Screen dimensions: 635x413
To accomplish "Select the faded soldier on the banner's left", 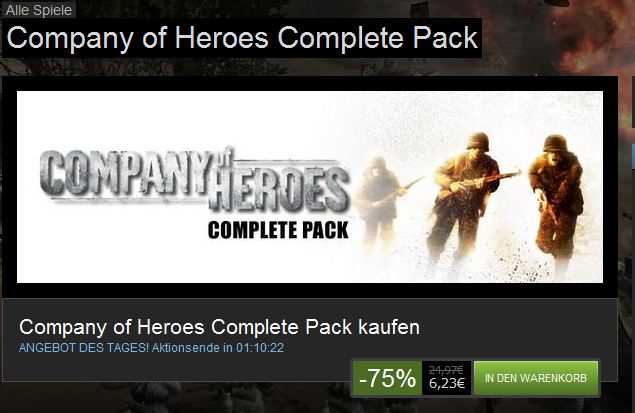I will pyautogui.click(x=379, y=196).
